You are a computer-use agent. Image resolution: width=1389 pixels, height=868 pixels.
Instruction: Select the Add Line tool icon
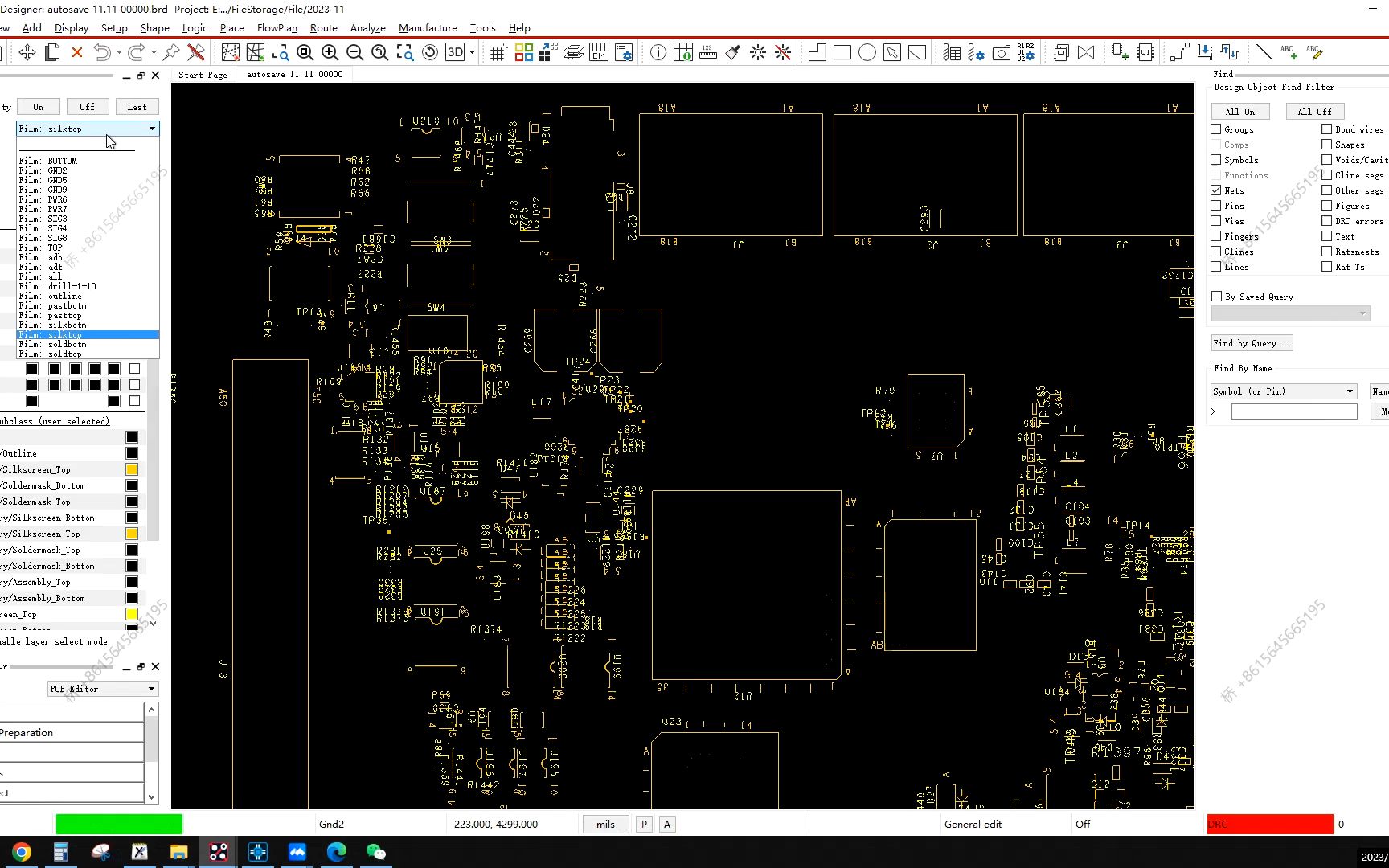tap(1264, 53)
